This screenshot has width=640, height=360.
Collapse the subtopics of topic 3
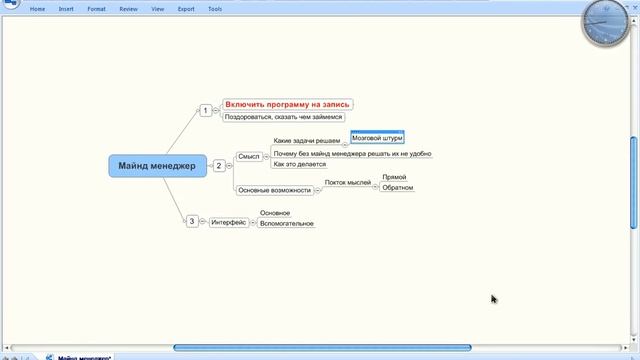(x=202, y=221)
